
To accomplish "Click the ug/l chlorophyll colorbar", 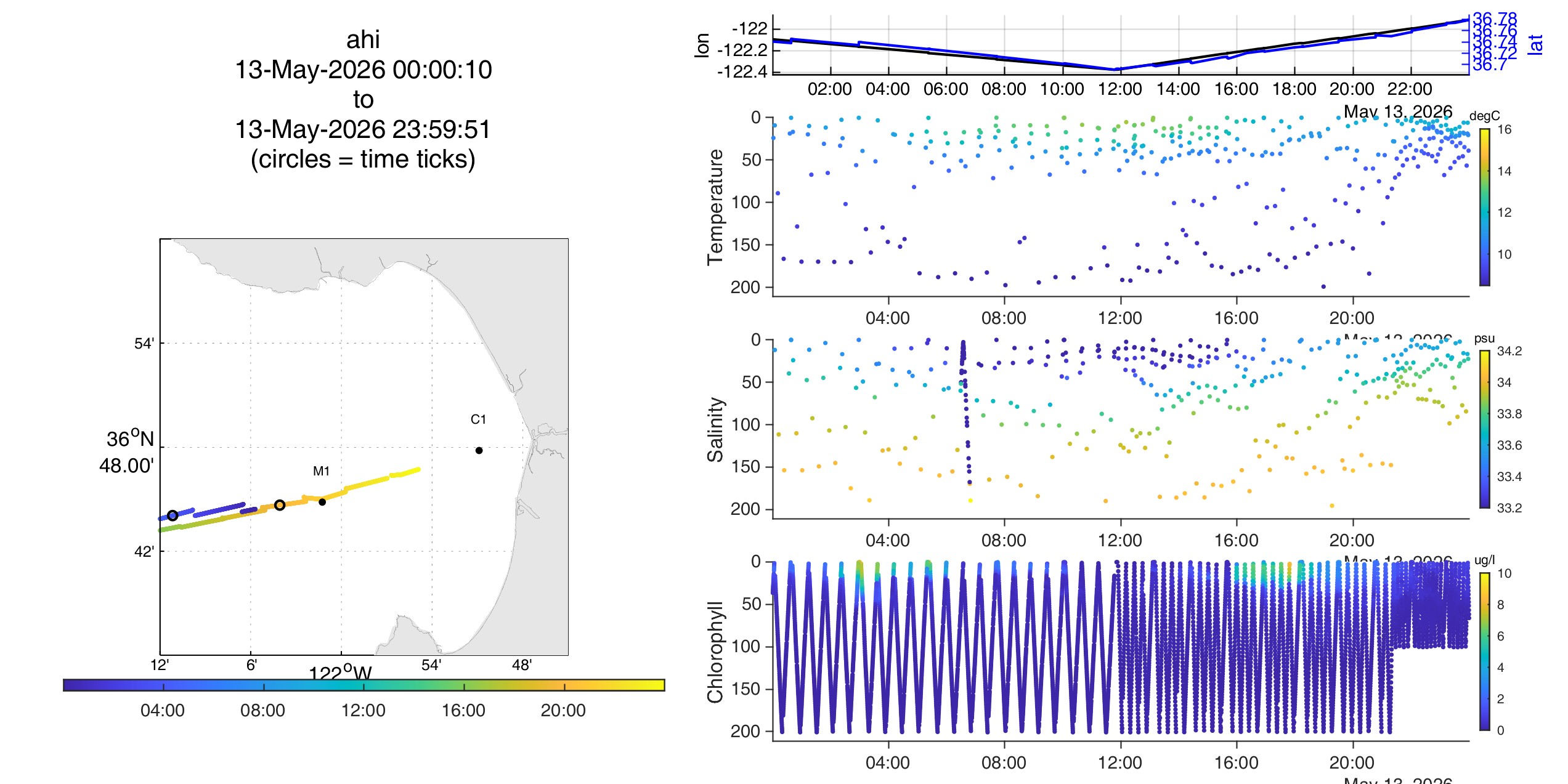I will [1485, 652].
